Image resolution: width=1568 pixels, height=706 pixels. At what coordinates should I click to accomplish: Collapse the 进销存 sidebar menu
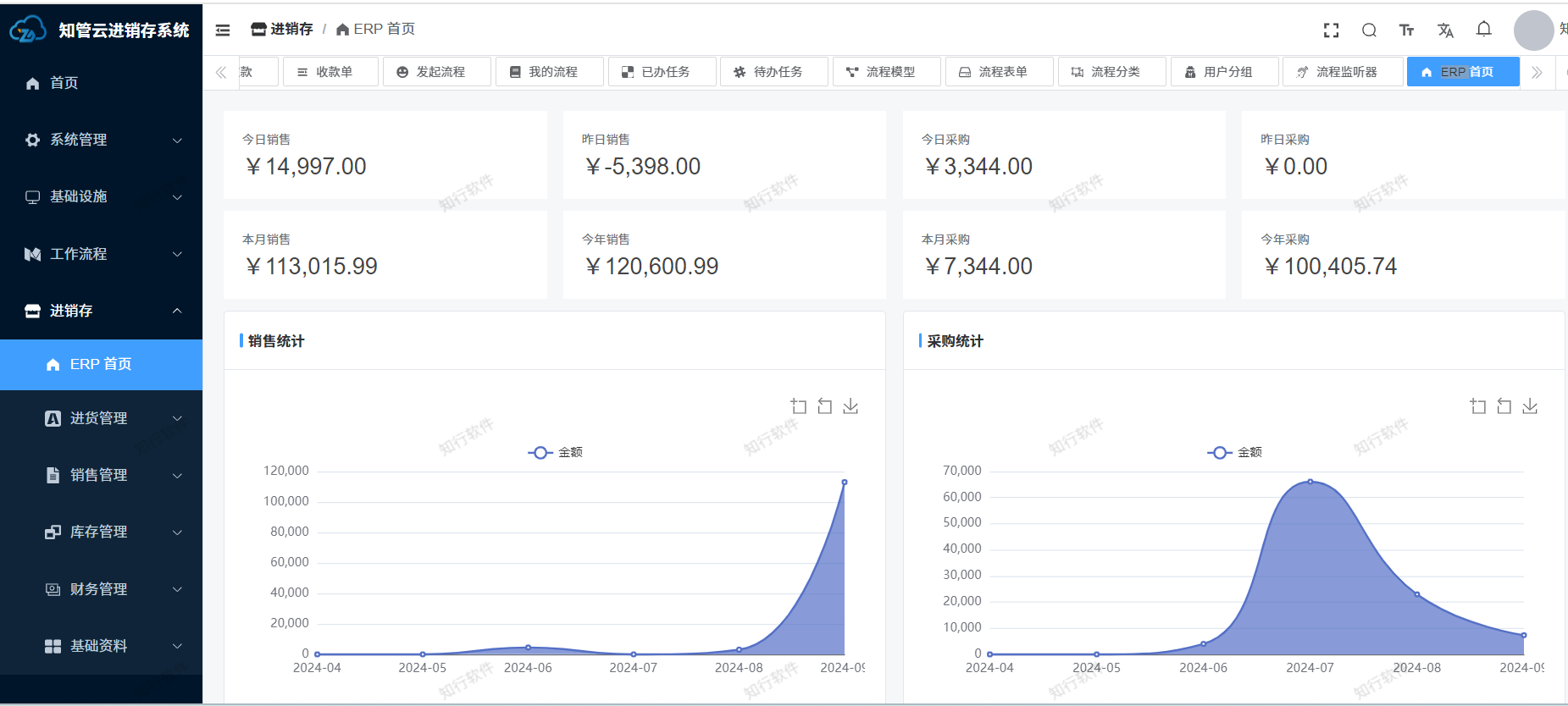pos(102,311)
